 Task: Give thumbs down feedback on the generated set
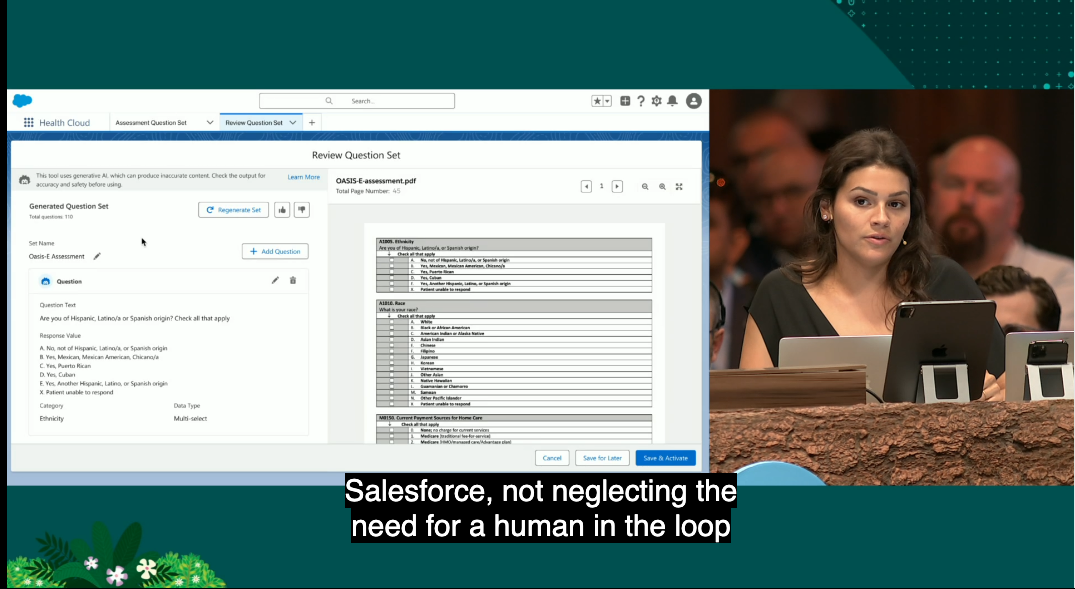pos(302,210)
